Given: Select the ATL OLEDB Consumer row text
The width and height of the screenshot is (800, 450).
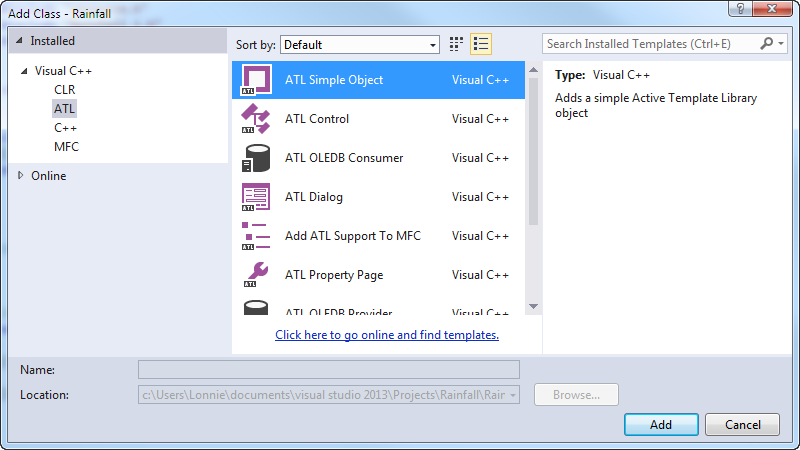Looking at the screenshot, I should 344,158.
